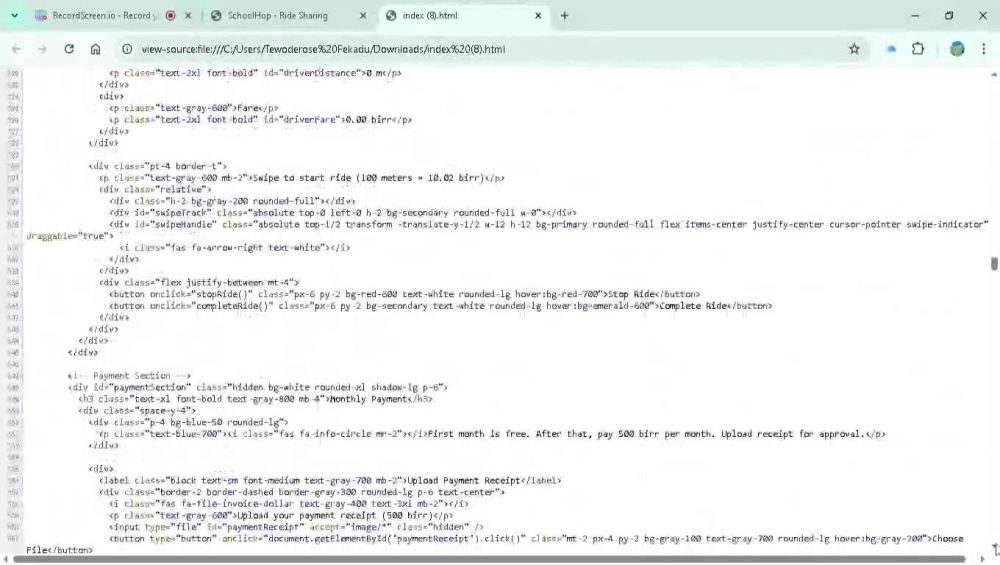Viewport: 1000px width, 565px height.
Task: Click the vertical scrollbar thumb
Action: 994,263
